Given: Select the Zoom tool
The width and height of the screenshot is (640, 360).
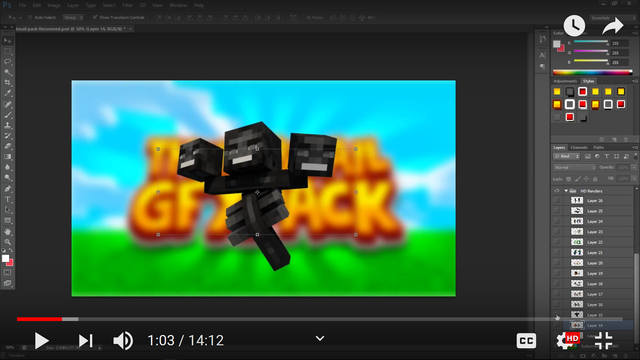Looking at the screenshot, I should (x=7, y=242).
